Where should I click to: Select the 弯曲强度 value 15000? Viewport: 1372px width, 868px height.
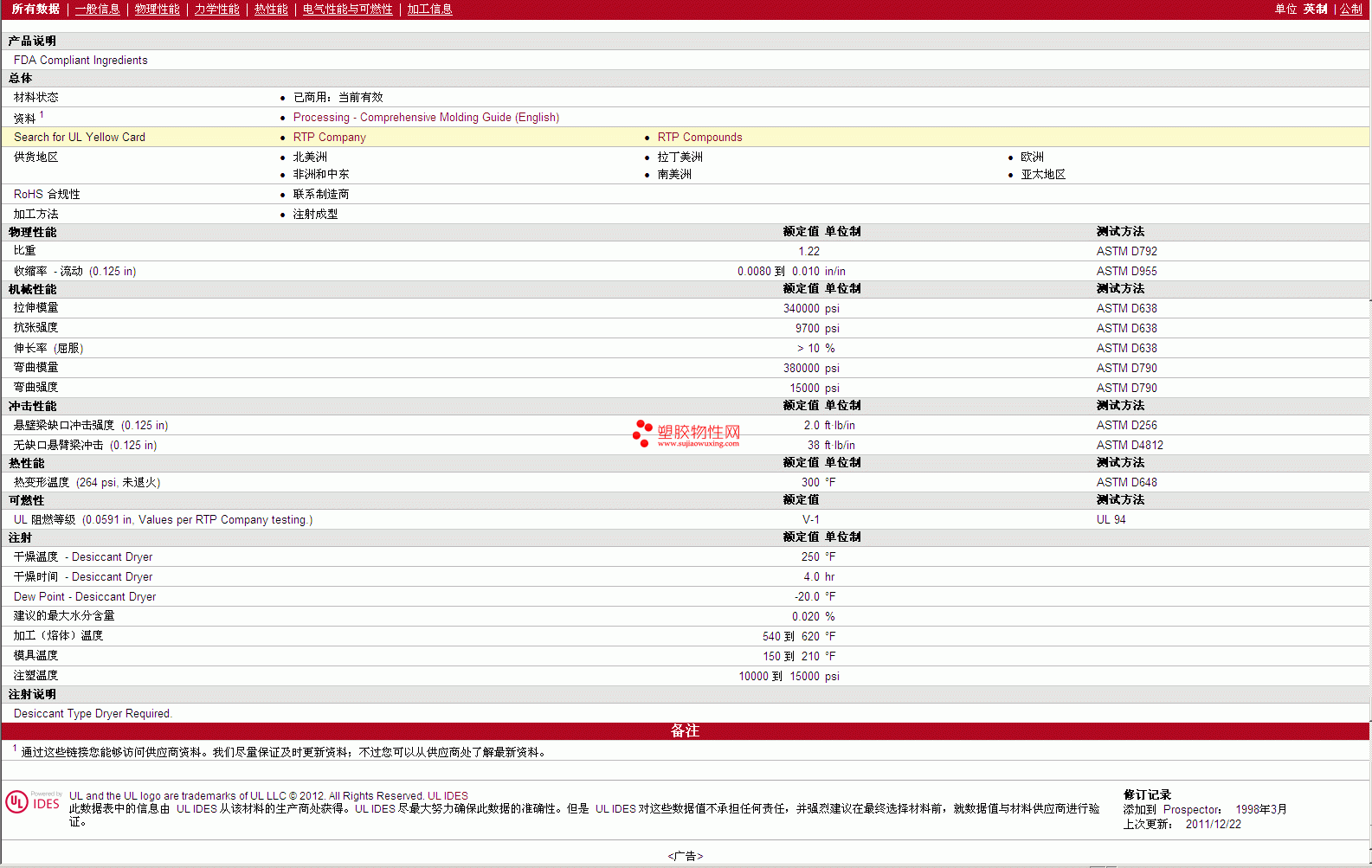click(x=804, y=389)
